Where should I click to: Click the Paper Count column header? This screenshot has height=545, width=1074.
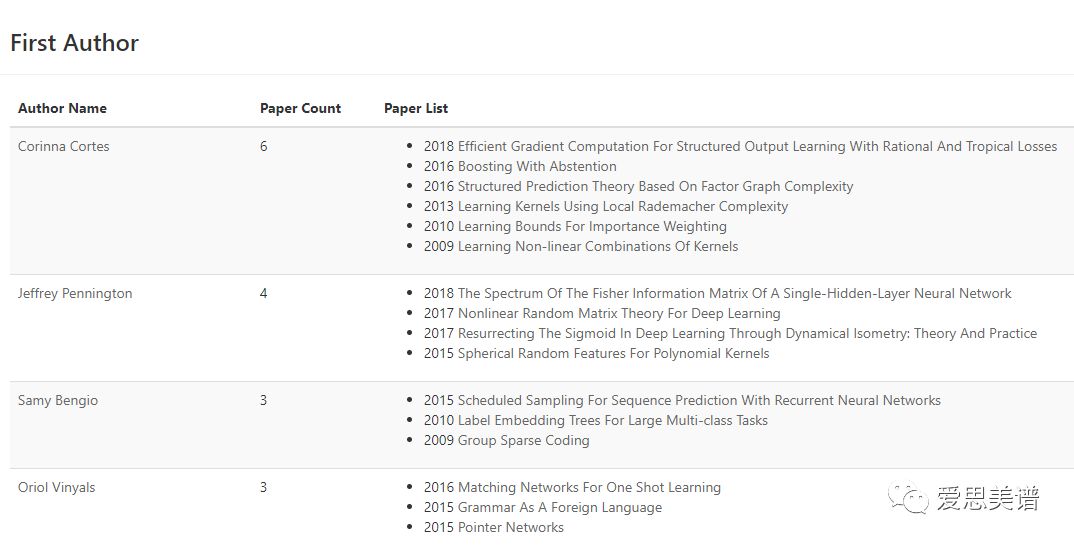click(300, 108)
